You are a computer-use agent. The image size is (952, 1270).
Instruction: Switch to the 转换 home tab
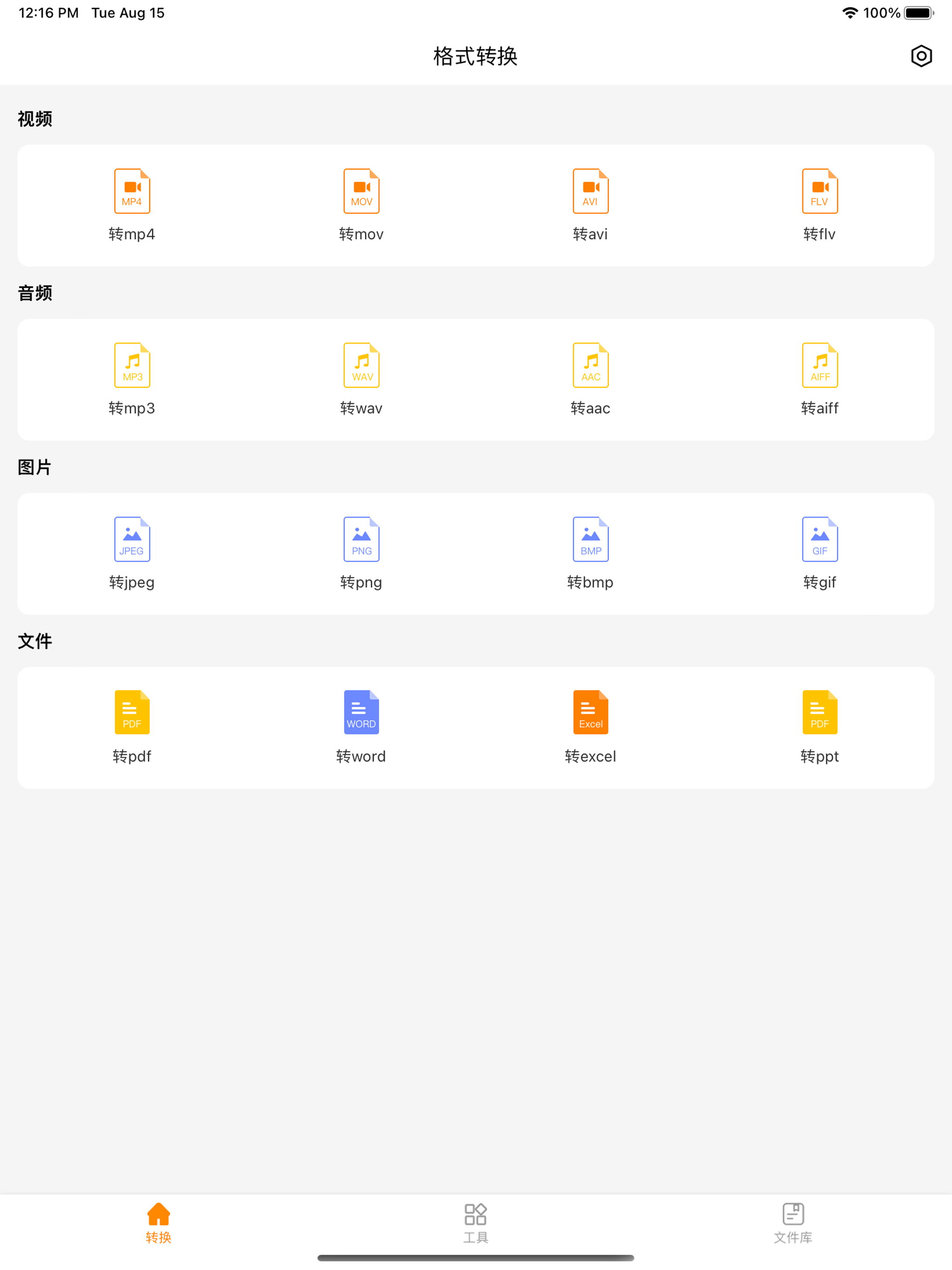coord(159,1224)
